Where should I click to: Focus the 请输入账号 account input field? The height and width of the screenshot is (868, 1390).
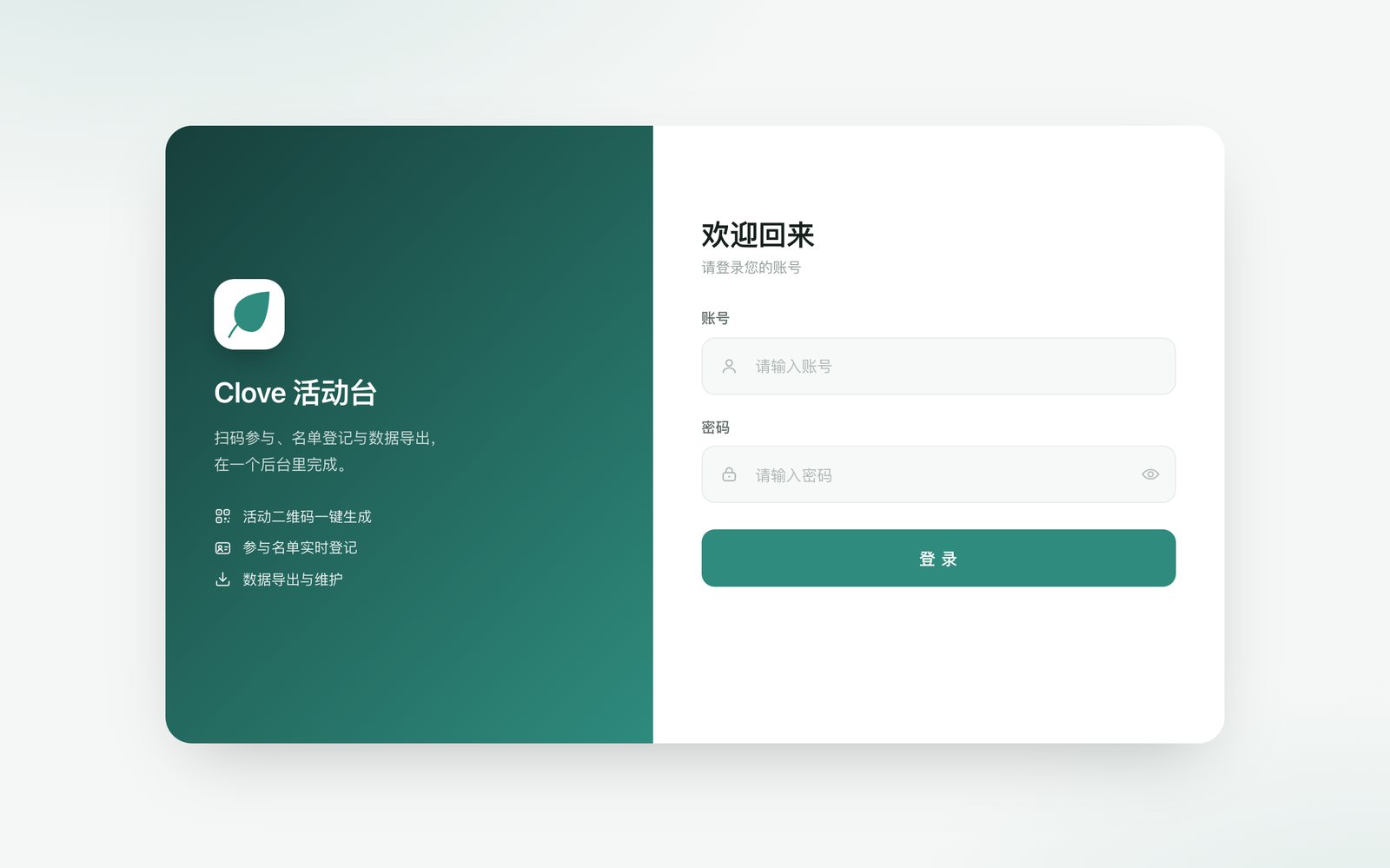click(938, 366)
